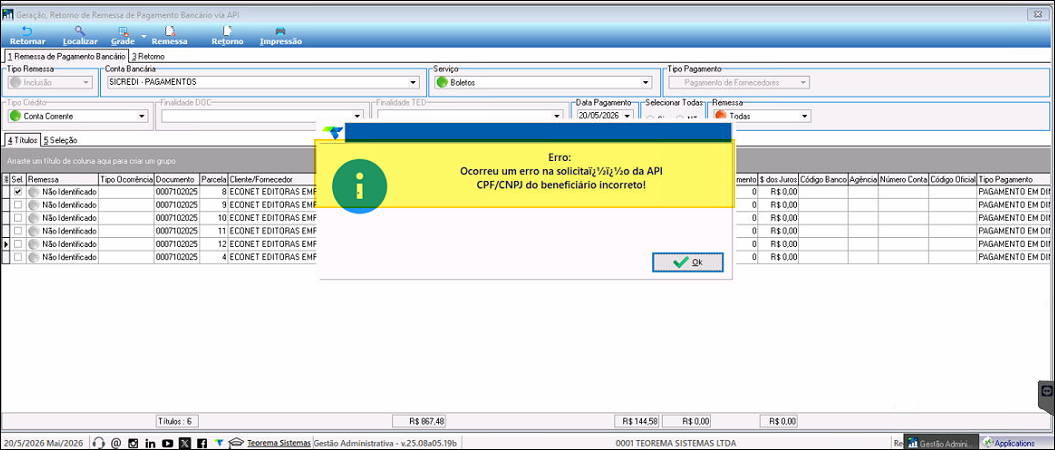Expand the Remessa Todas filter dropdown

[805, 116]
